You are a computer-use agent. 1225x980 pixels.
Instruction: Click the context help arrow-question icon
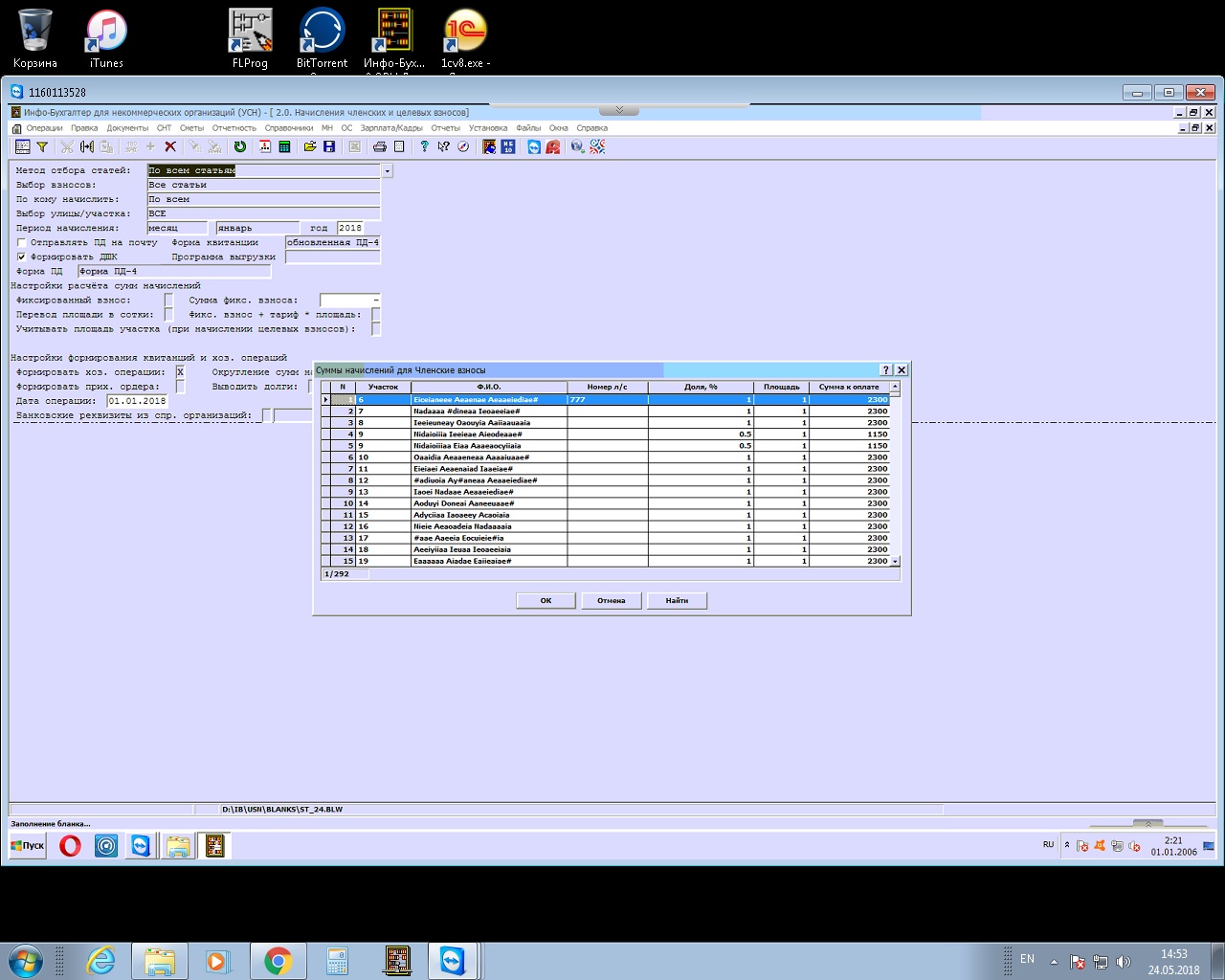click(x=443, y=146)
